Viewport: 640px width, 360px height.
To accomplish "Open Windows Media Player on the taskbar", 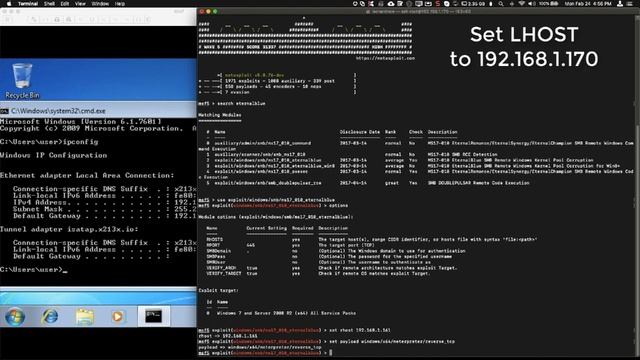I will [118, 316].
